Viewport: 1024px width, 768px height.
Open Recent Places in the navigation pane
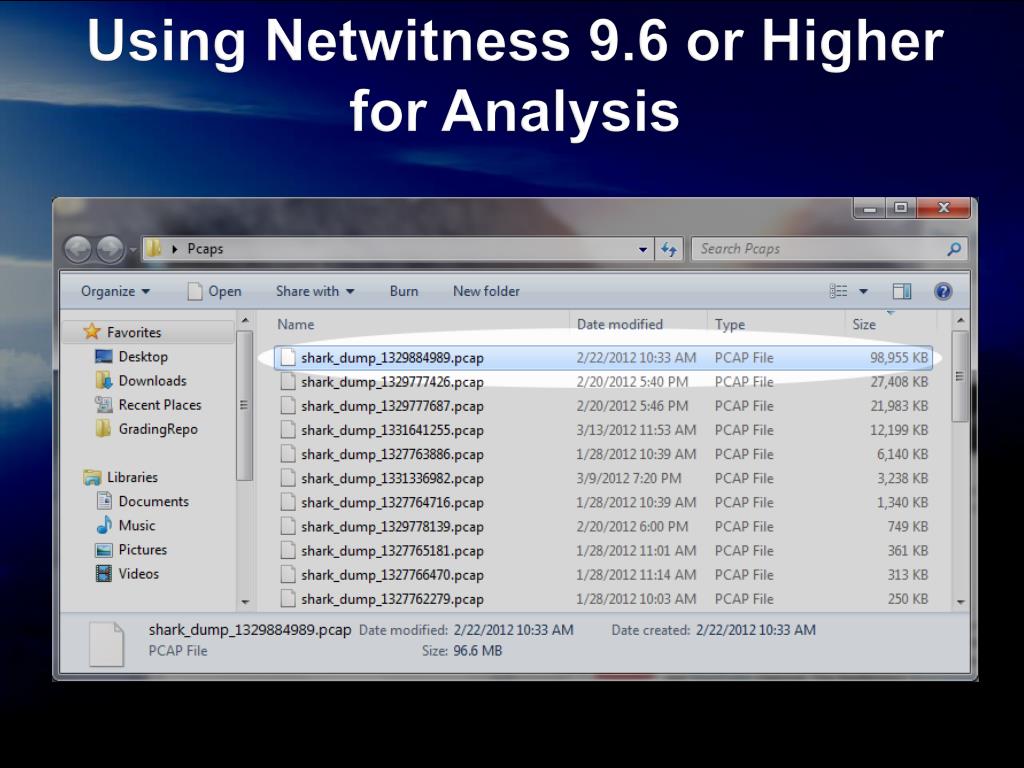click(x=160, y=405)
